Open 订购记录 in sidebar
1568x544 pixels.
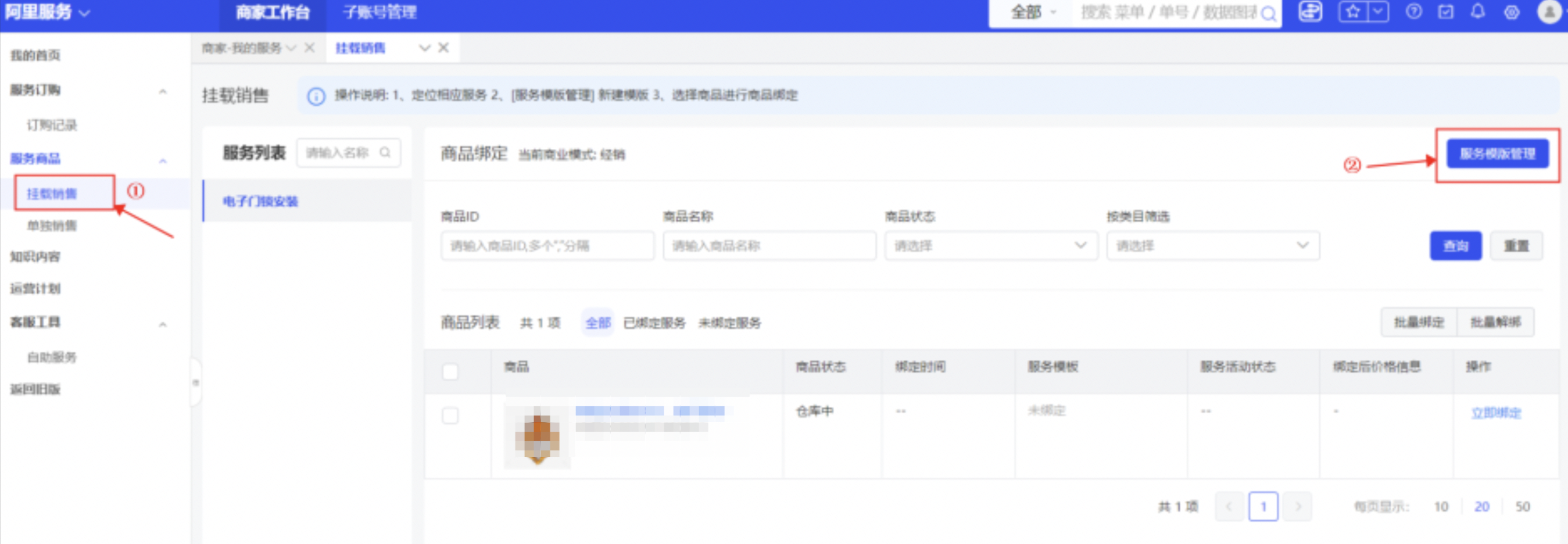click(52, 126)
